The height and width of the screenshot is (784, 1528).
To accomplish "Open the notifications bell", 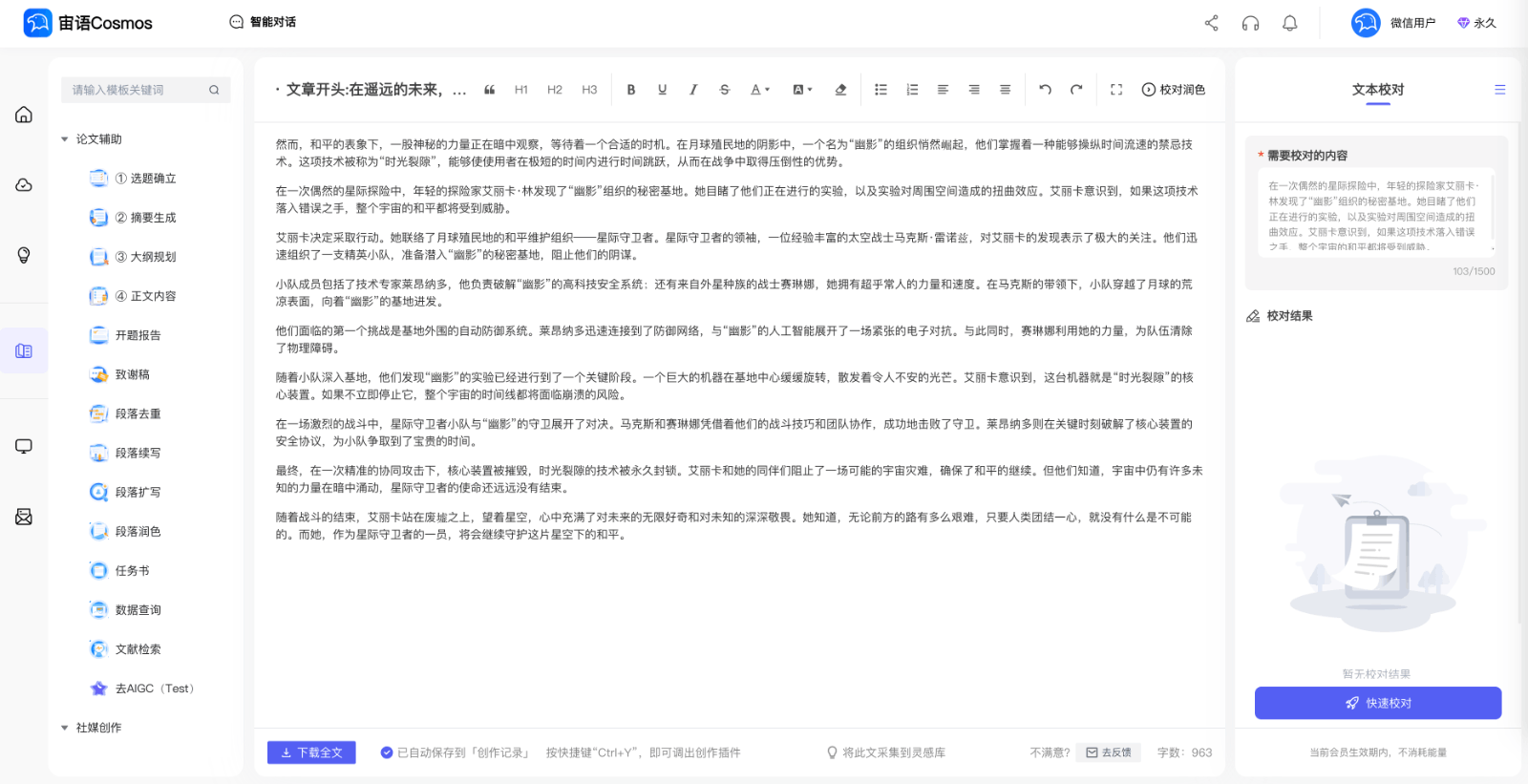I will [1289, 23].
